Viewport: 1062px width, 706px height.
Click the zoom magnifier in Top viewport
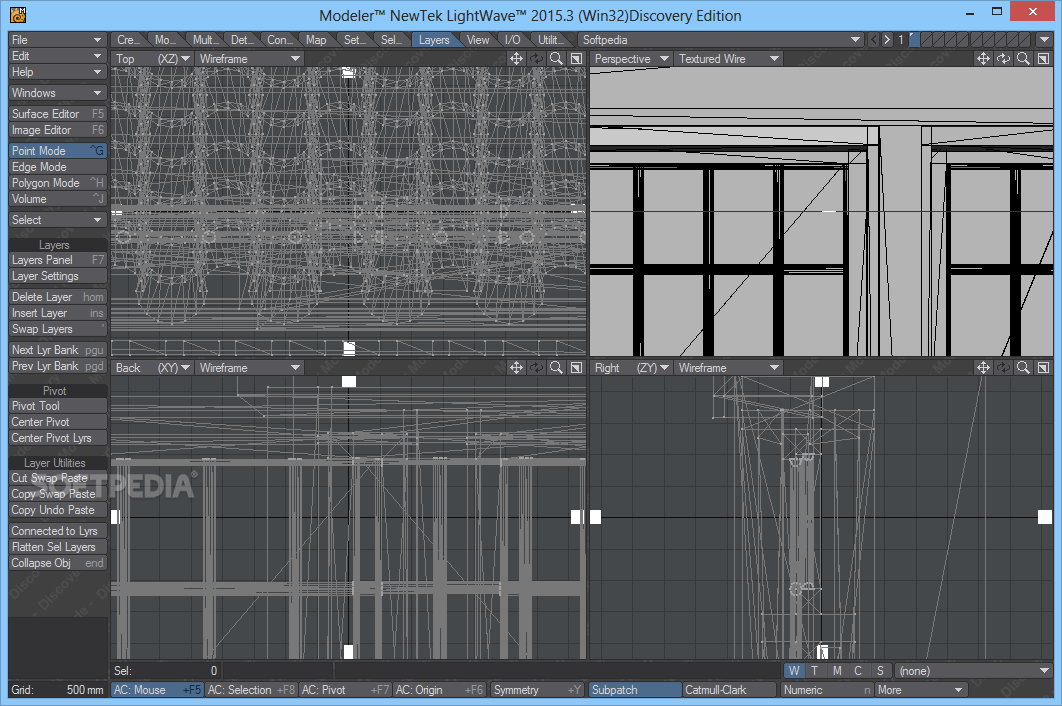click(556, 59)
